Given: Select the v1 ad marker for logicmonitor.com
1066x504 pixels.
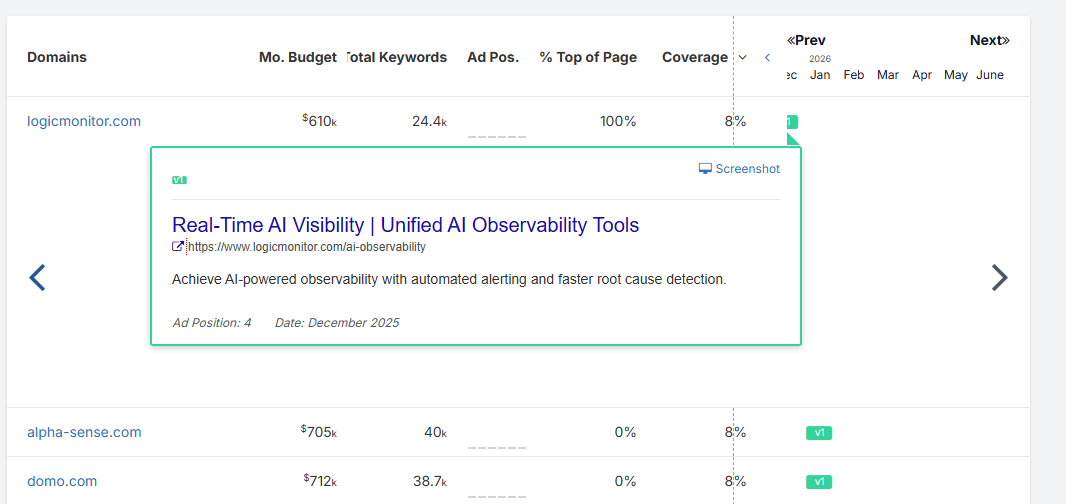Looking at the screenshot, I should point(791,122).
